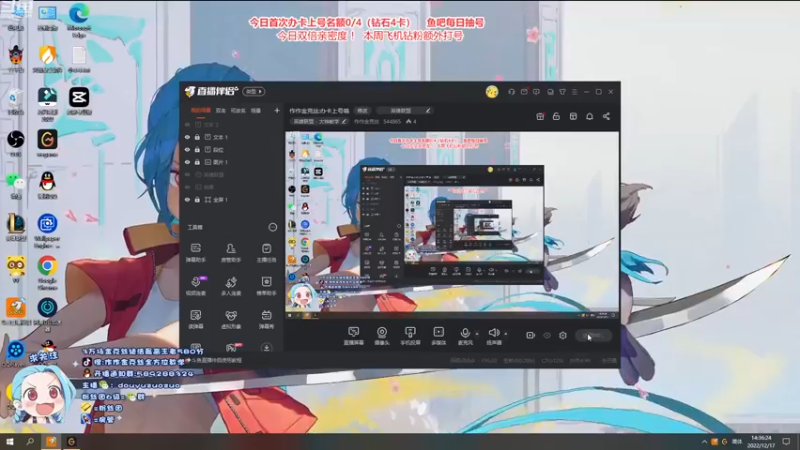Image resolution: width=800 pixels, height=450 pixels.
Task: Select the 全屏 1 source row
Action: (x=232, y=199)
